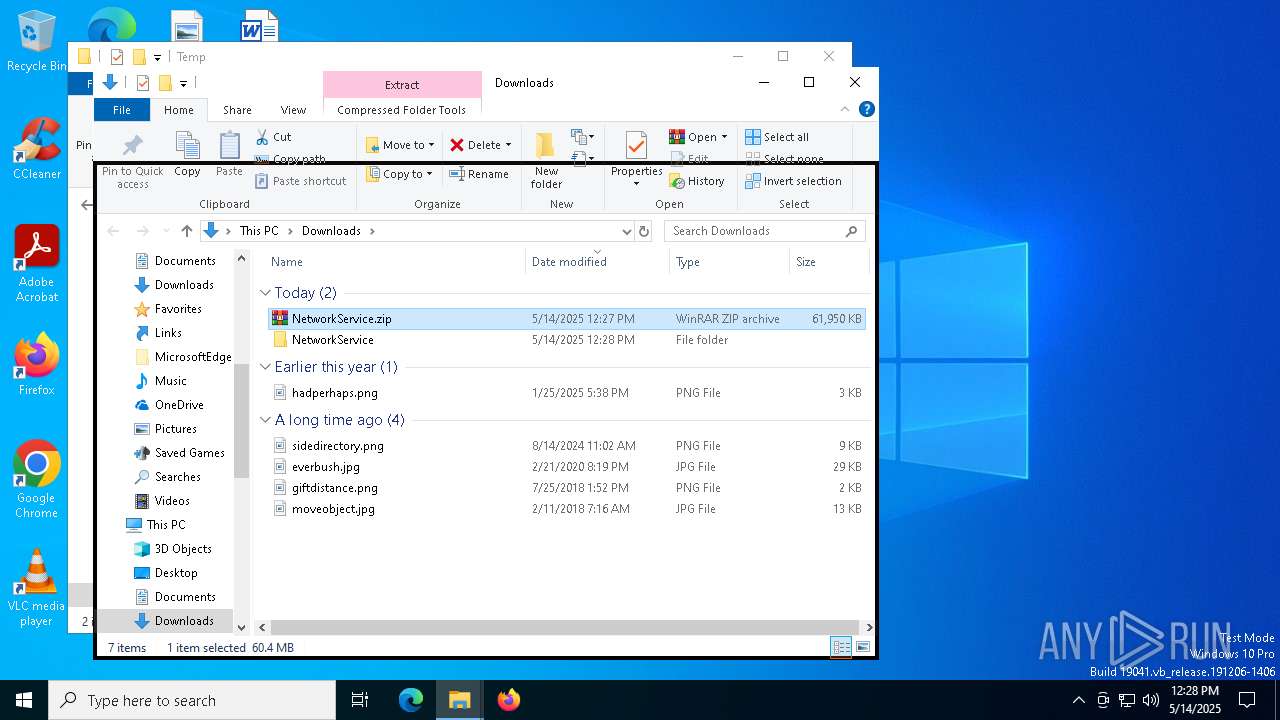Open the address bar history dropdown
Screen dimensions: 1280x720
pyautogui.click(x=627, y=231)
